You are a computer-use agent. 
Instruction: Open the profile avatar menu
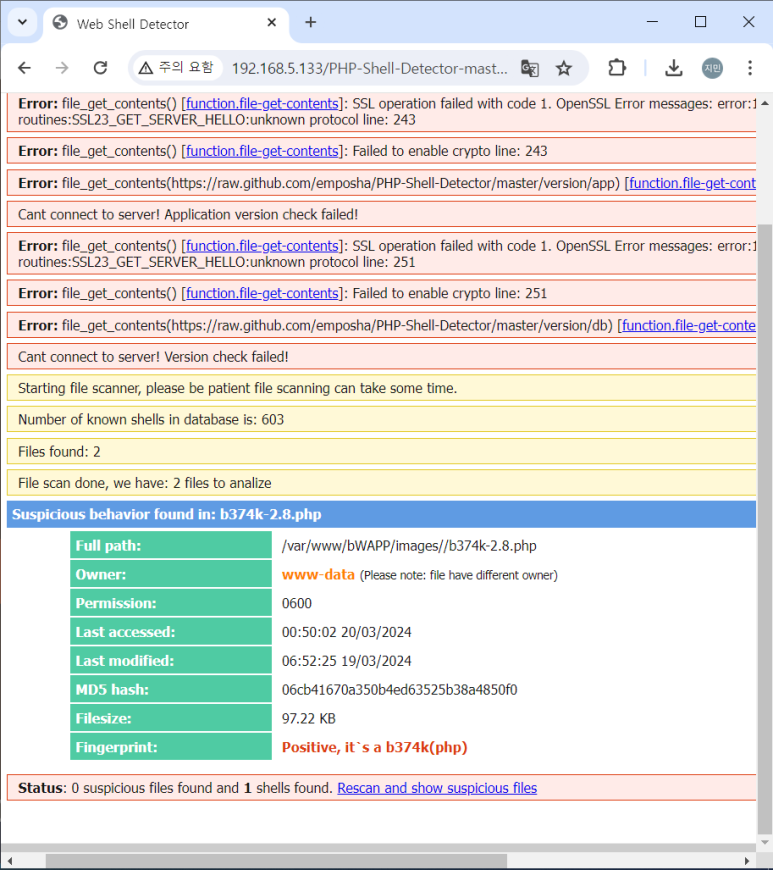click(712, 68)
